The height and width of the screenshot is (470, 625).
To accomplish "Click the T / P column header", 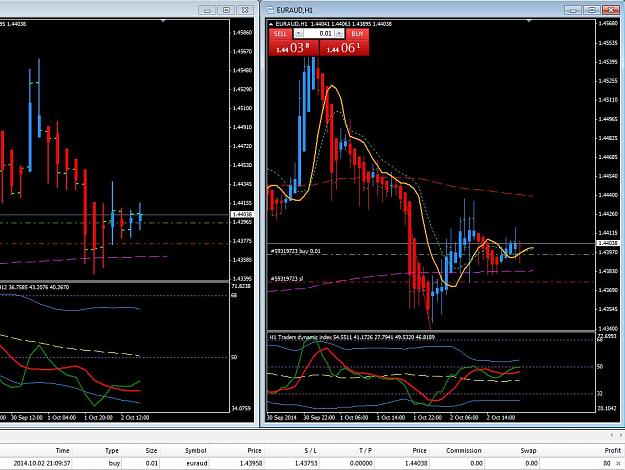I will tap(365, 450).
